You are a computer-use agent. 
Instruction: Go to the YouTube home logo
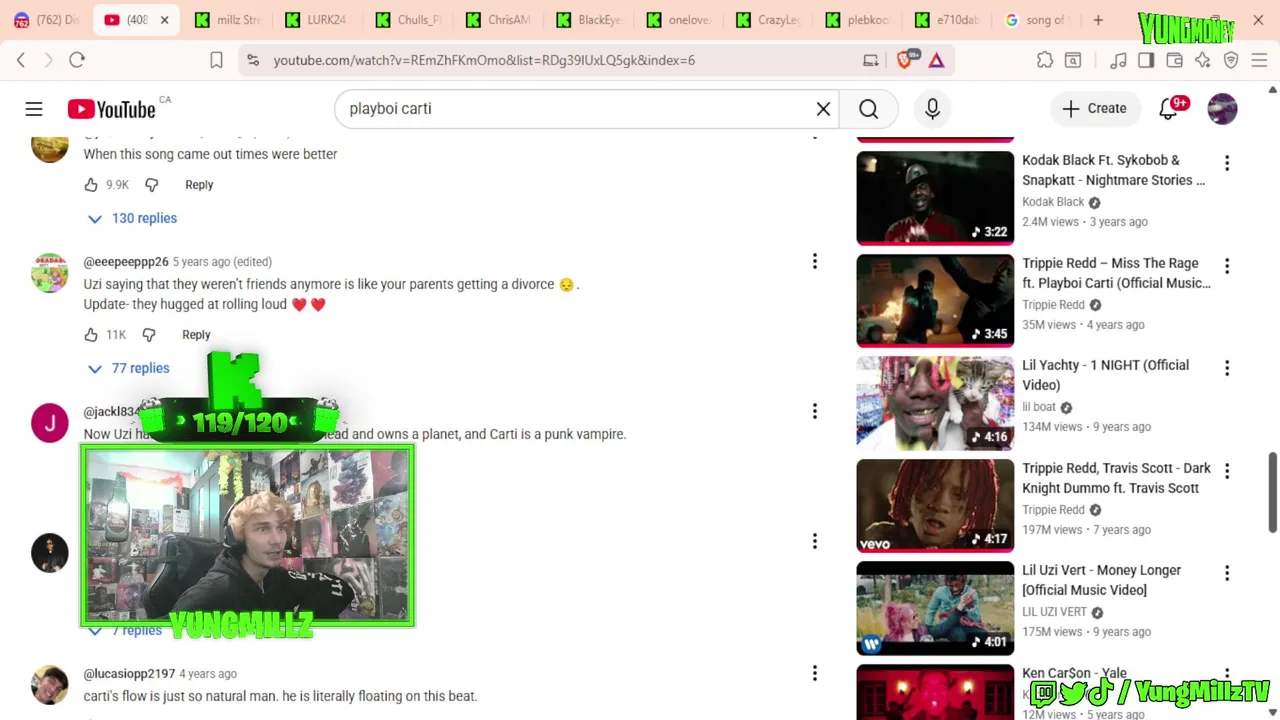coord(112,109)
